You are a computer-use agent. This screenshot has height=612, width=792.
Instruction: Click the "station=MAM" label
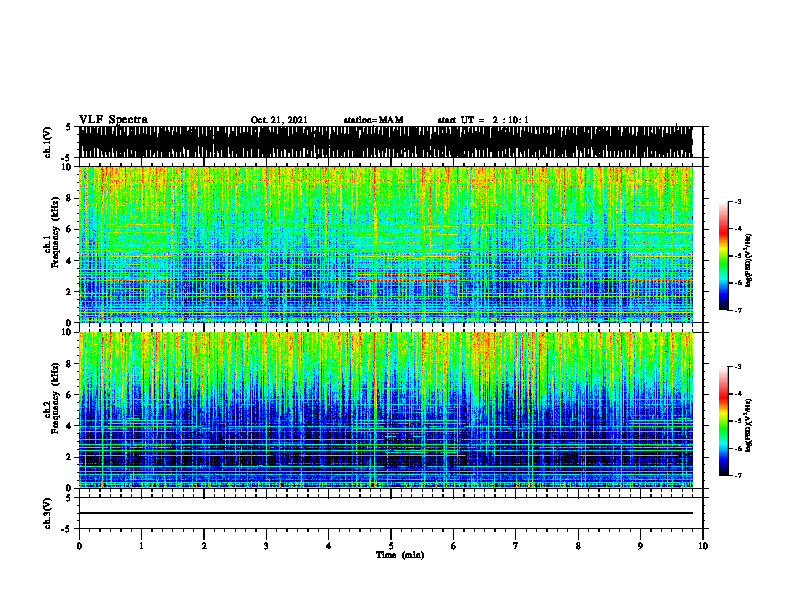373,120
